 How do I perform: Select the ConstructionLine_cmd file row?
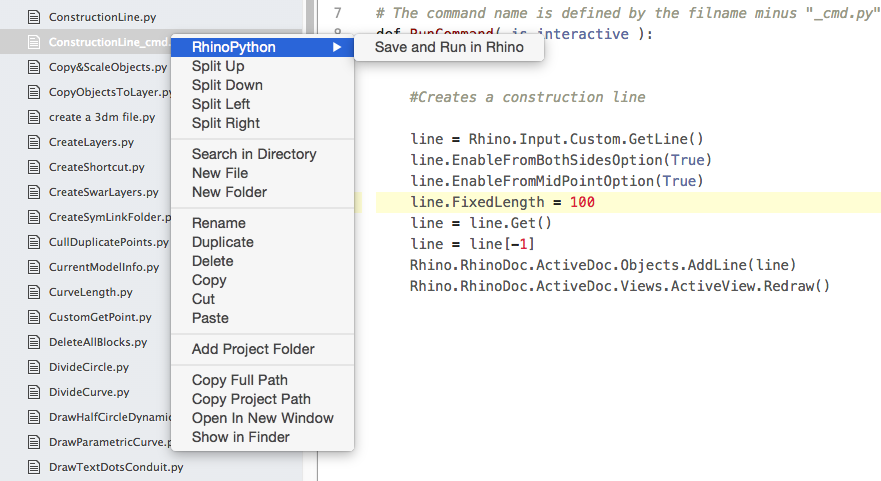pyautogui.click(x=85, y=42)
